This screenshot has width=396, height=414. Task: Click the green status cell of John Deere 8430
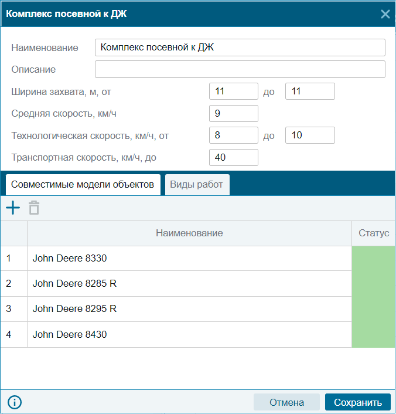click(373, 335)
